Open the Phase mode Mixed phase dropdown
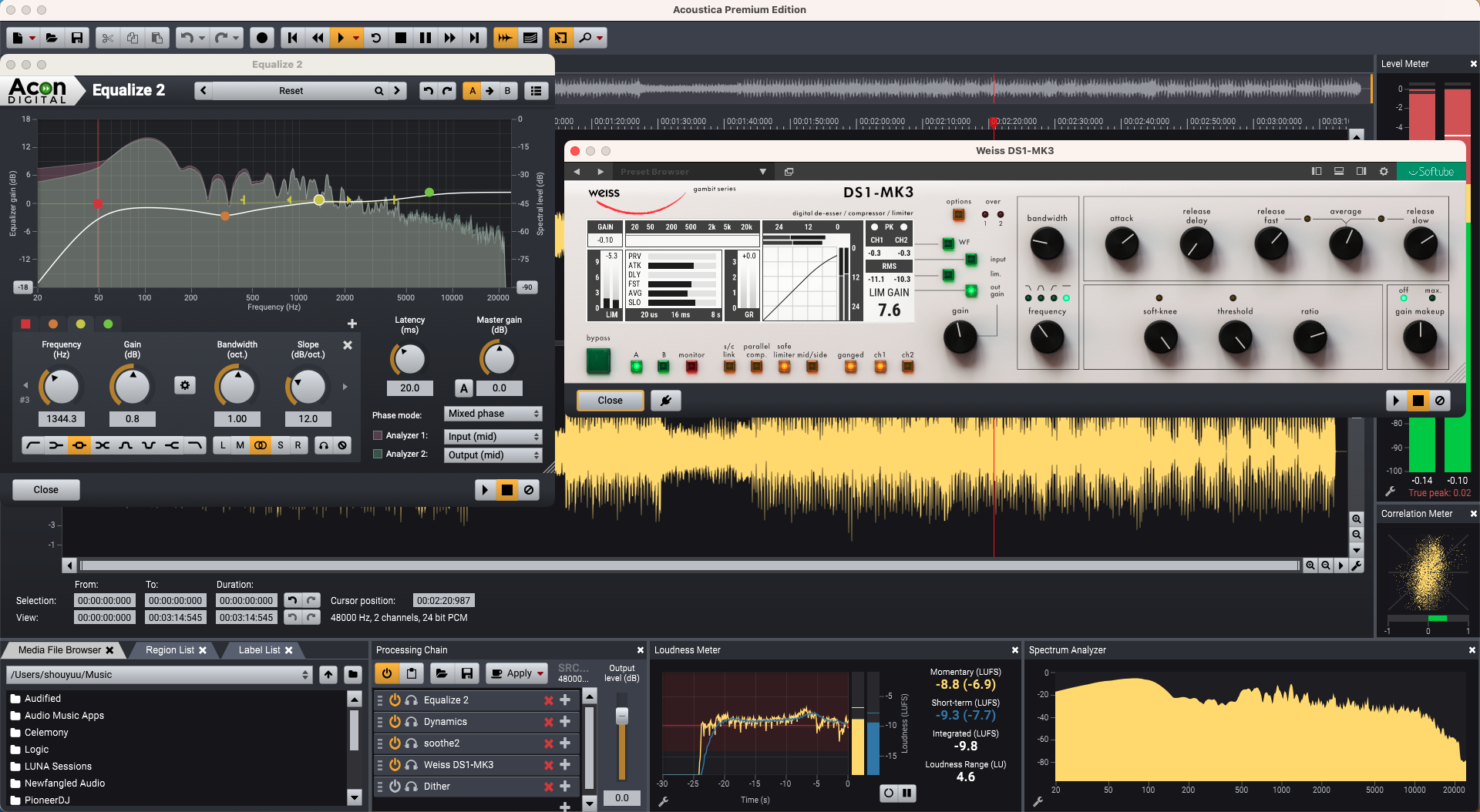This screenshot has height=812, width=1480. point(493,414)
